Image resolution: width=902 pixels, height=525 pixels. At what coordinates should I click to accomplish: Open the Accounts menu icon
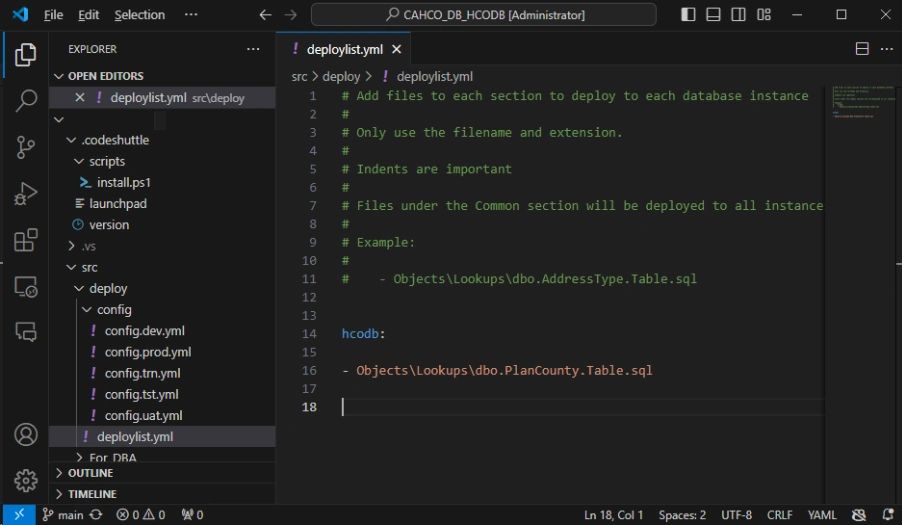point(26,435)
